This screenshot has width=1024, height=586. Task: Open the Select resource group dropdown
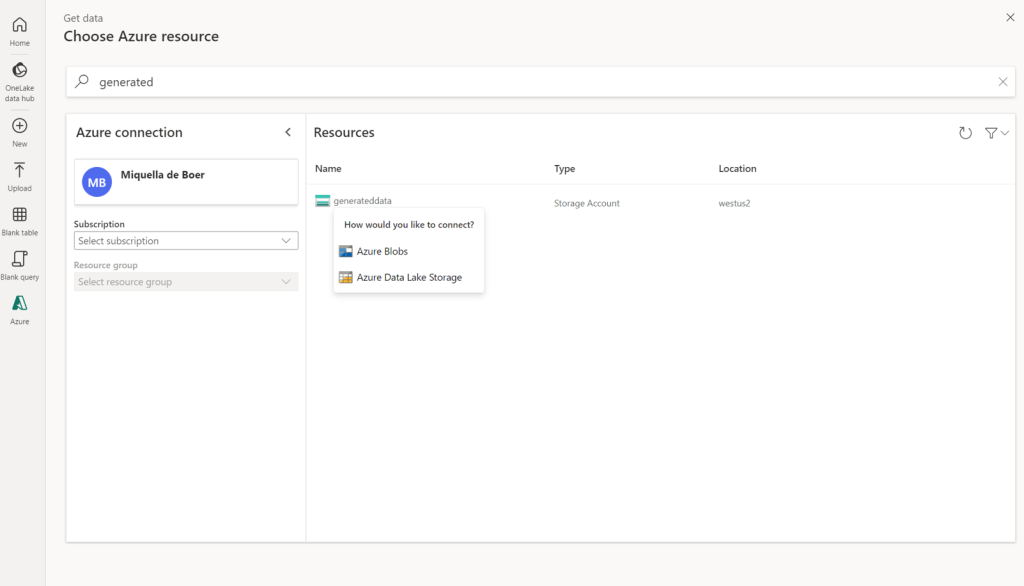186,282
